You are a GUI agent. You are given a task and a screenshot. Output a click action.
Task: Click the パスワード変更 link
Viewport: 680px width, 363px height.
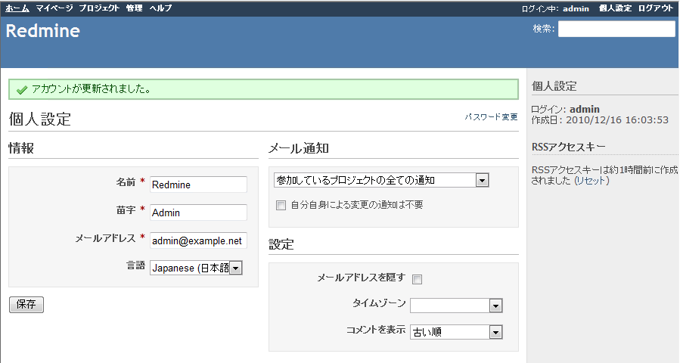(x=491, y=117)
